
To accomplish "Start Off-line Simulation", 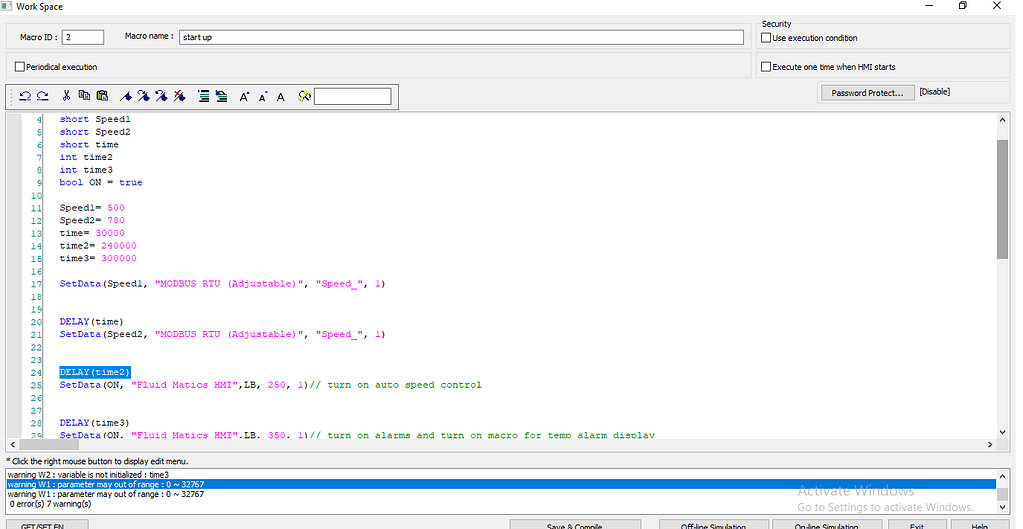I will [x=715, y=525].
